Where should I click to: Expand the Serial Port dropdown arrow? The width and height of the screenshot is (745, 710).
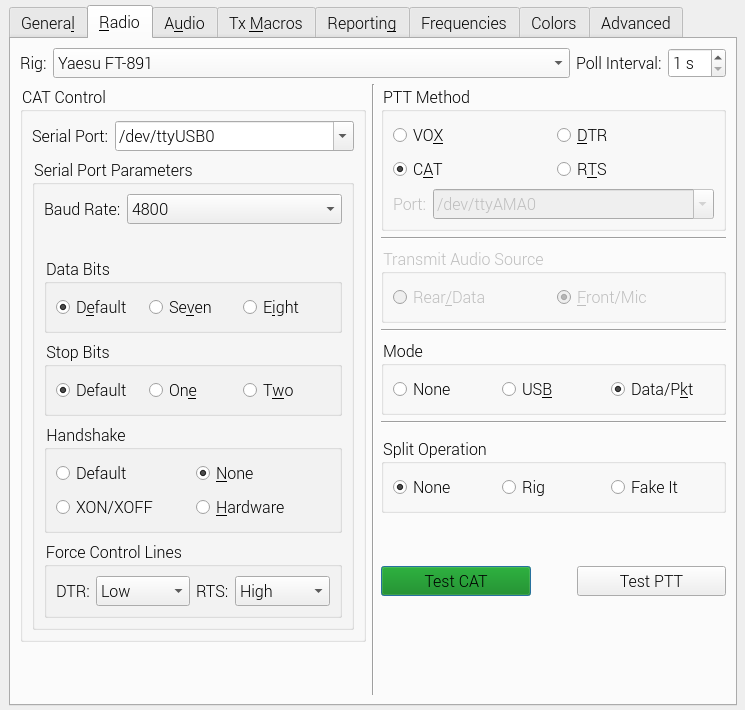point(343,136)
